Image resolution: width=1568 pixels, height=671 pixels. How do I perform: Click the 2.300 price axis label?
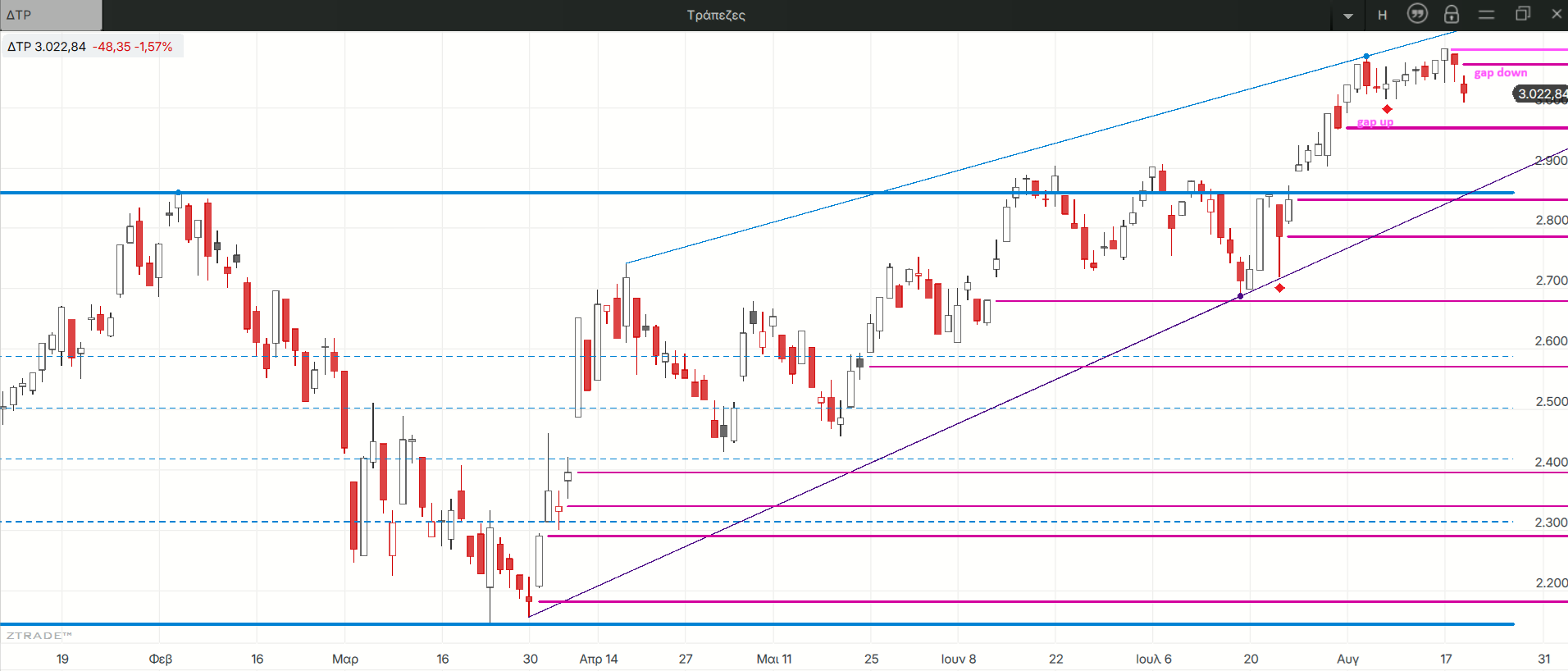1552,523
